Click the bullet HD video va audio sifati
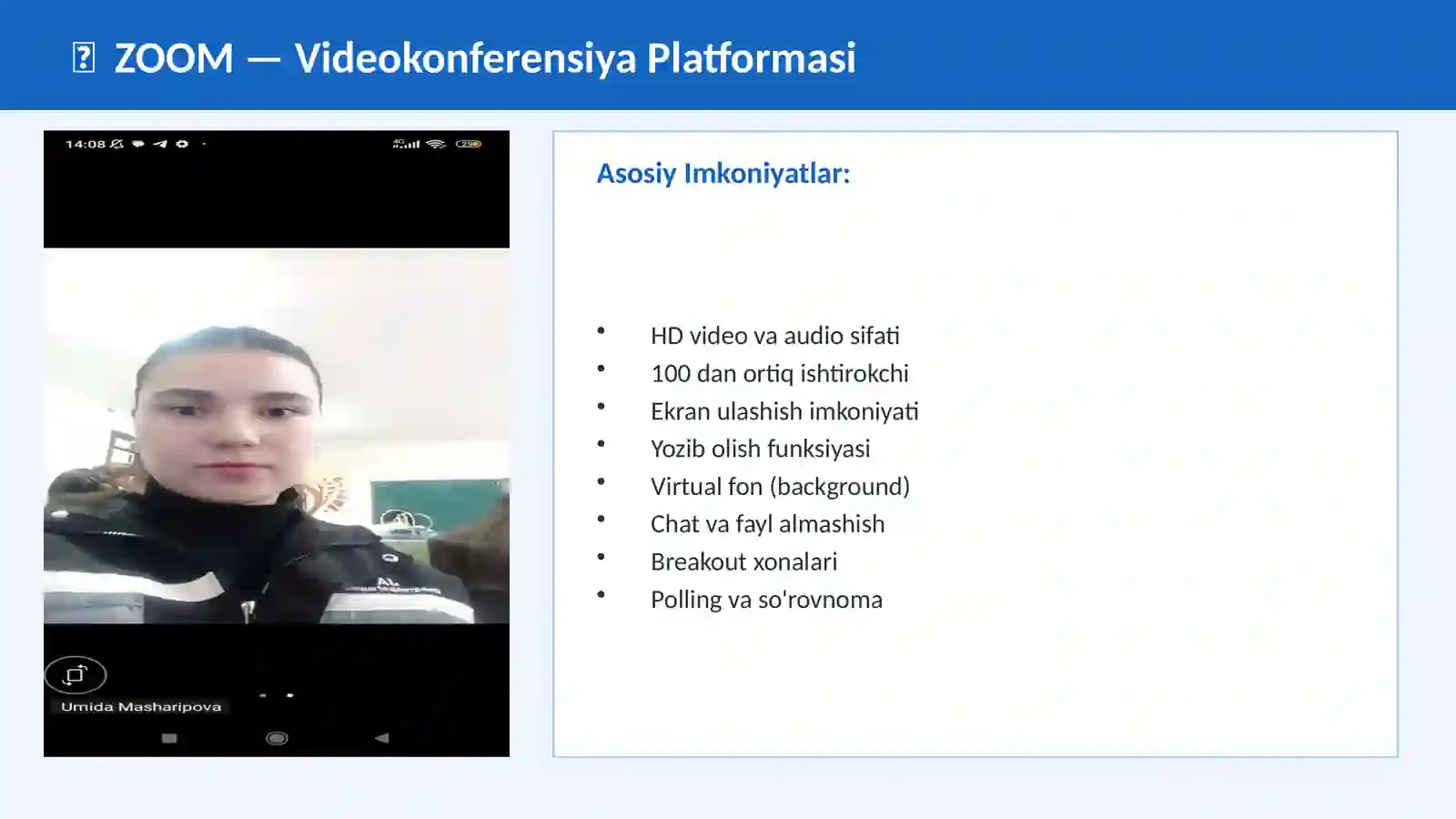The image size is (1456, 819). click(775, 336)
